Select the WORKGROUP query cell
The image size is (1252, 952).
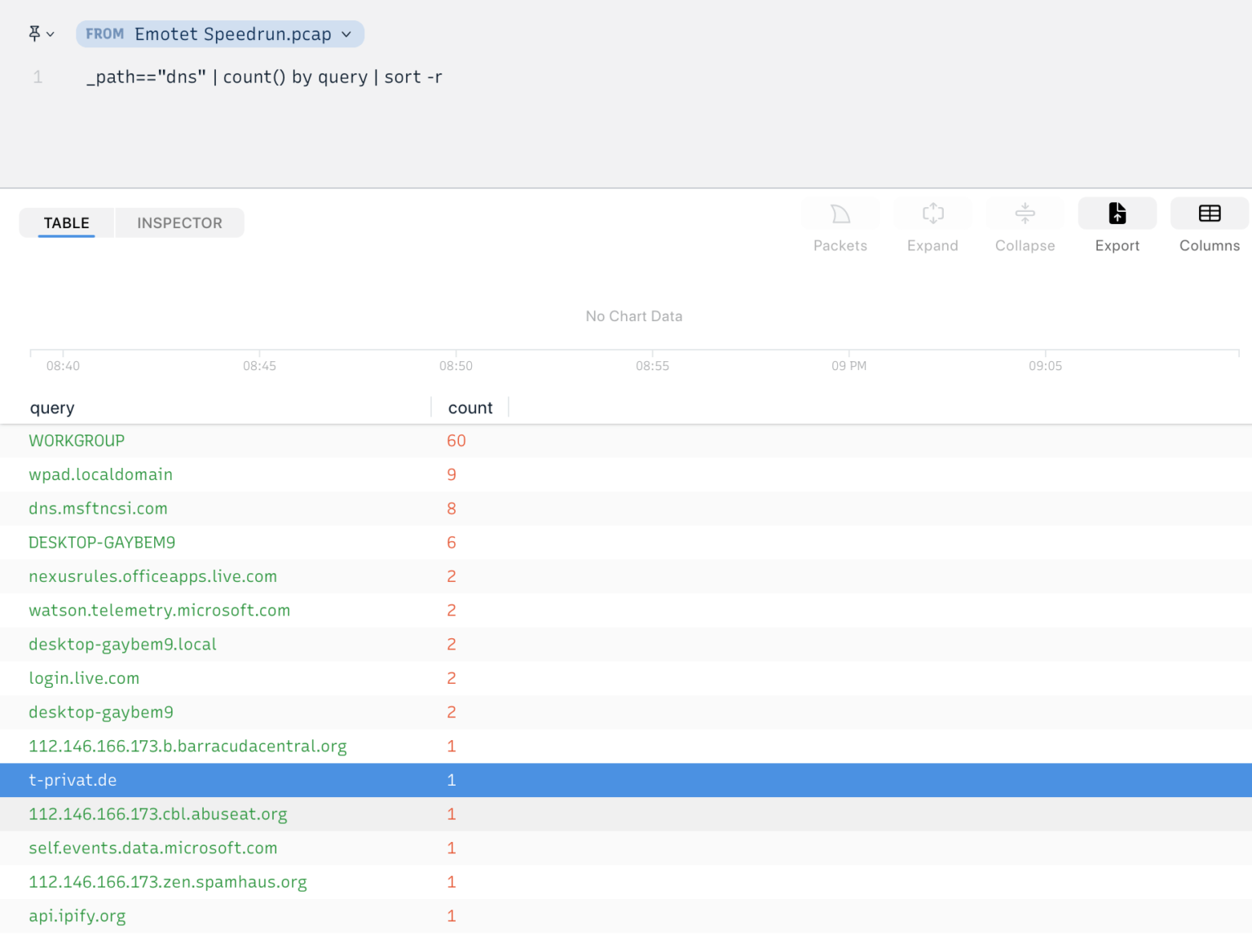(x=77, y=441)
